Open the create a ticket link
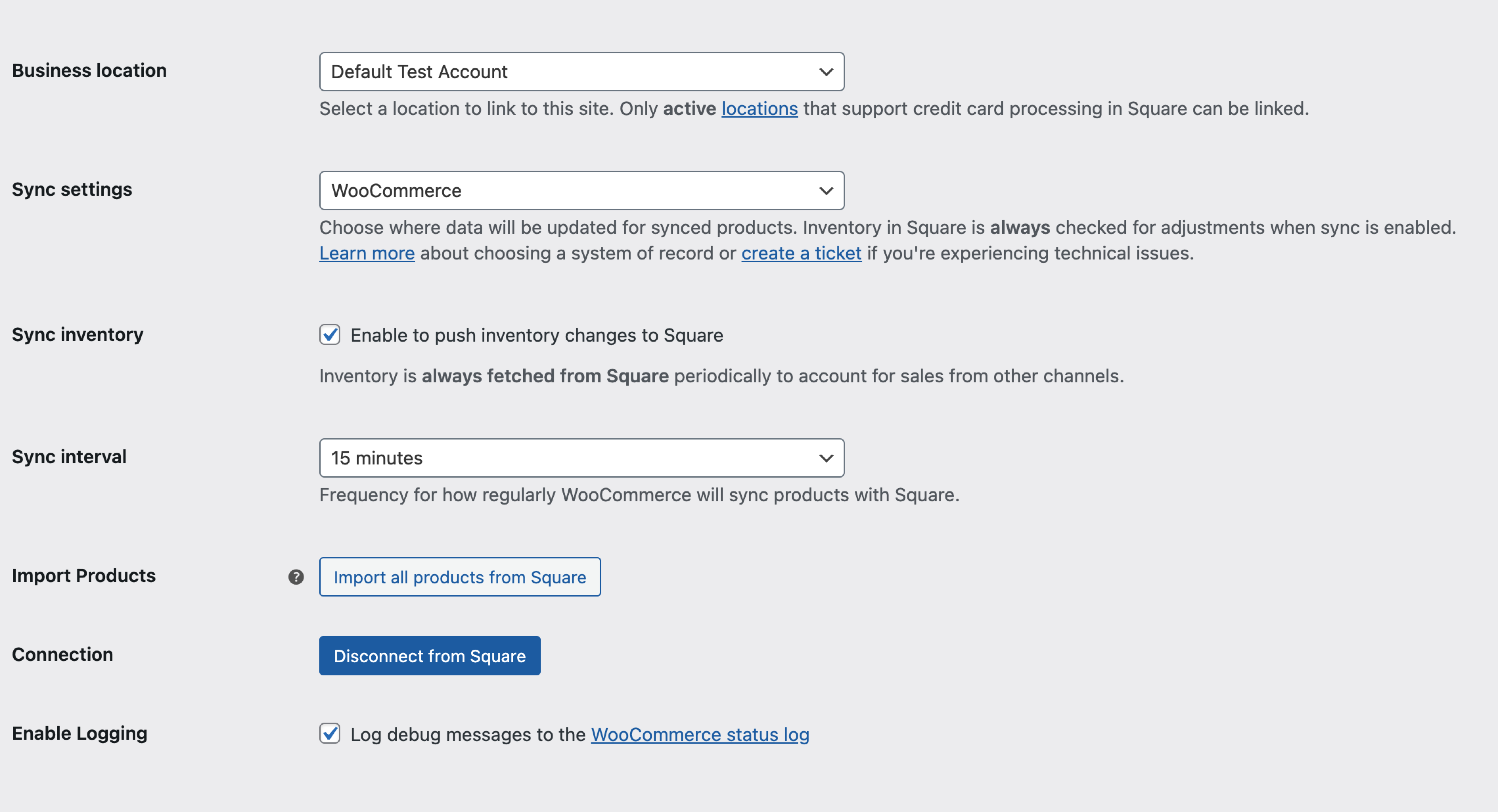Screen dimensions: 1498x812 (x=801, y=253)
